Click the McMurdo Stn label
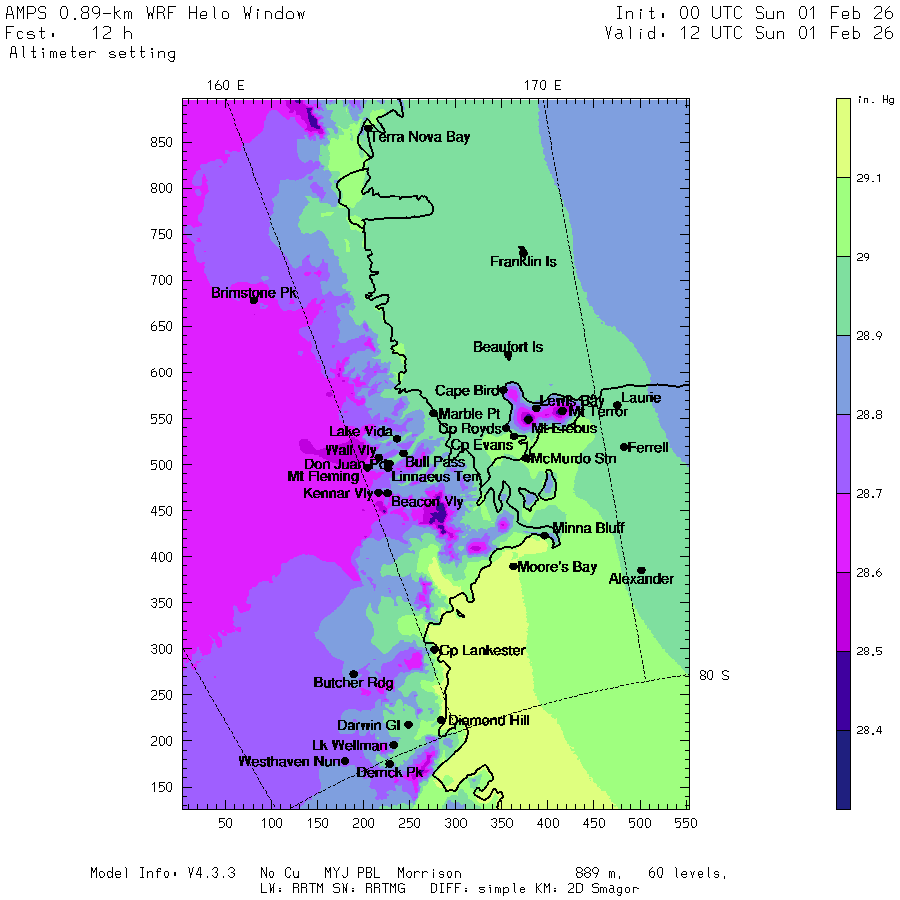This screenshot has height=900, width=900. tap(572, 458)
